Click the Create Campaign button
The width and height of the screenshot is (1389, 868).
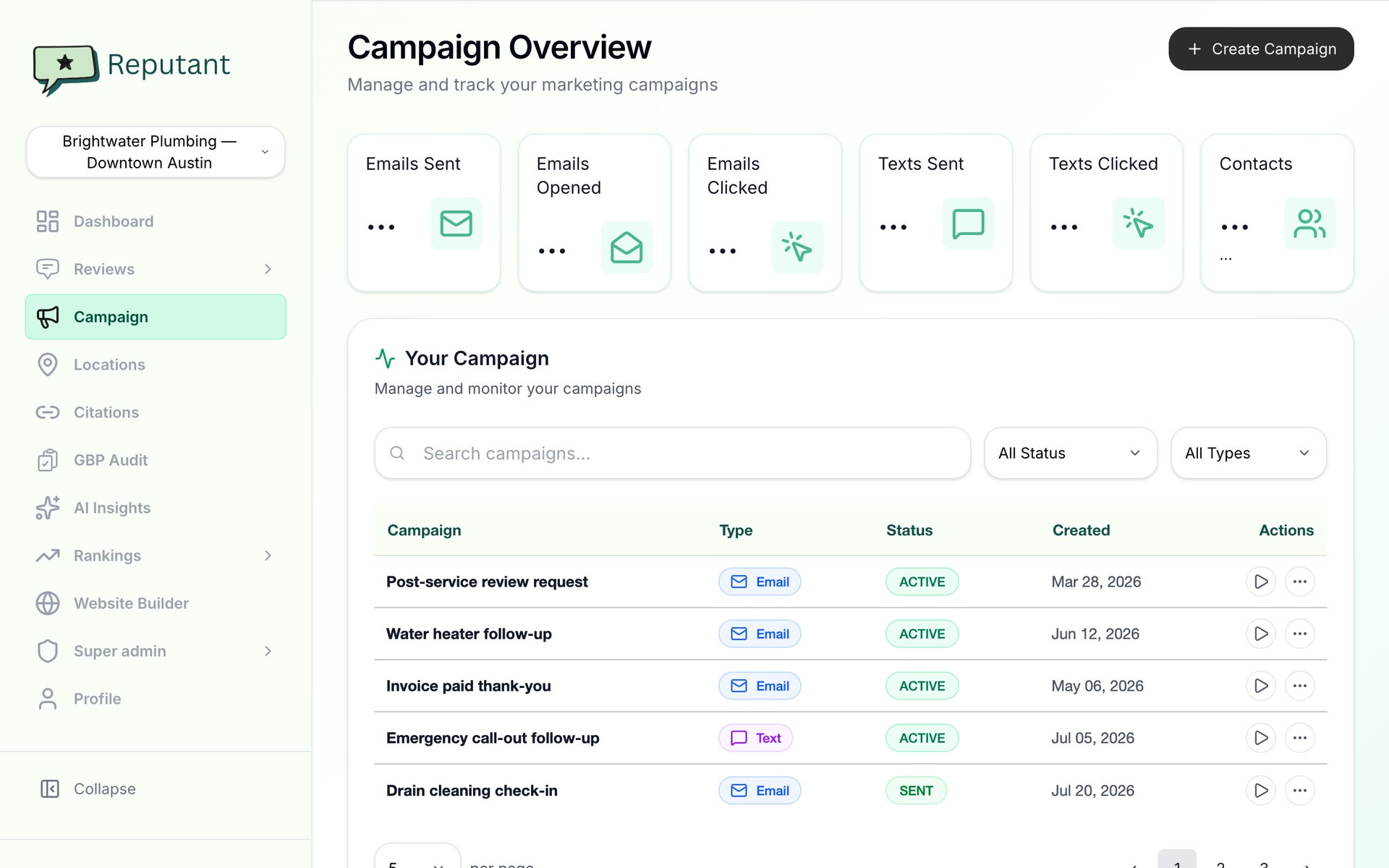[1261, 49]
